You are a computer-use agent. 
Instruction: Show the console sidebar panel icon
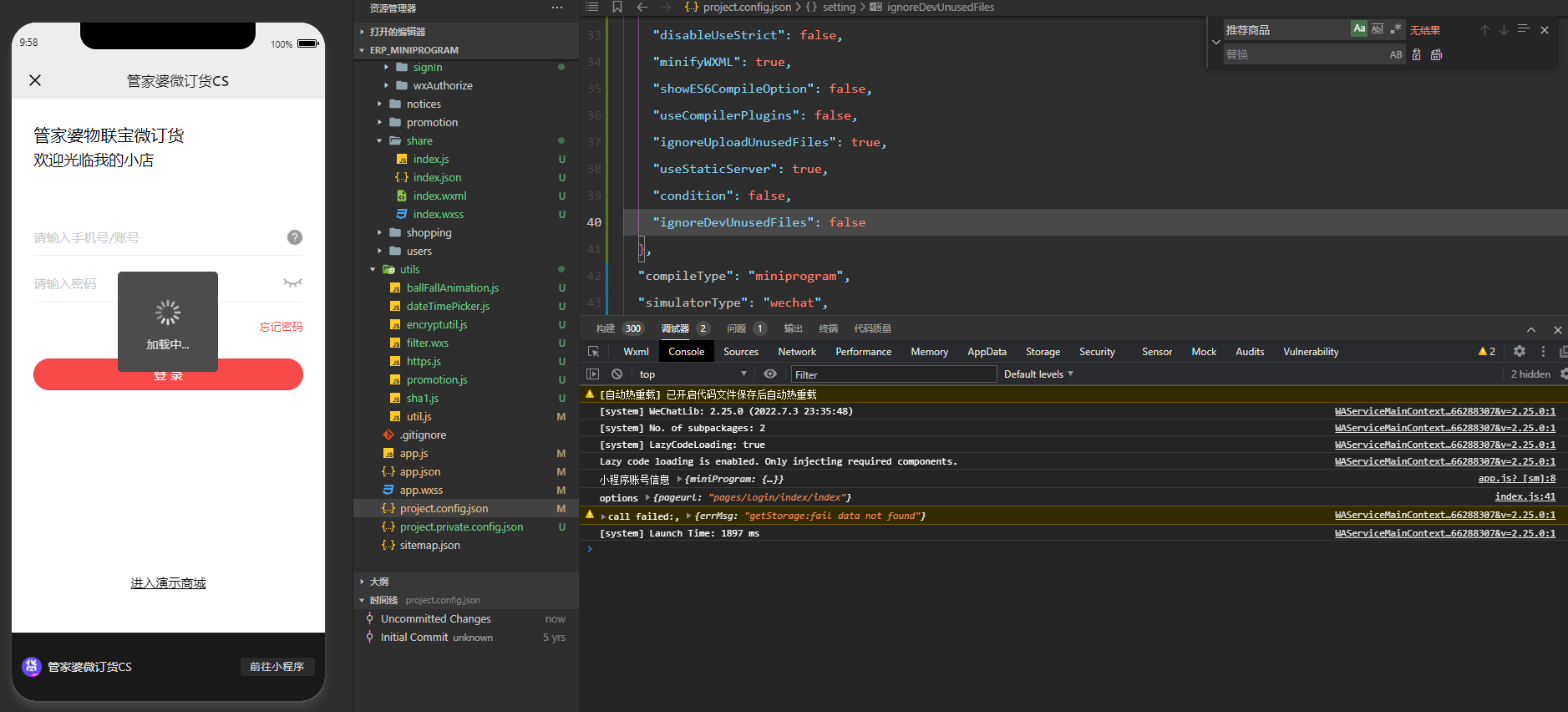[x=592, y=374]
